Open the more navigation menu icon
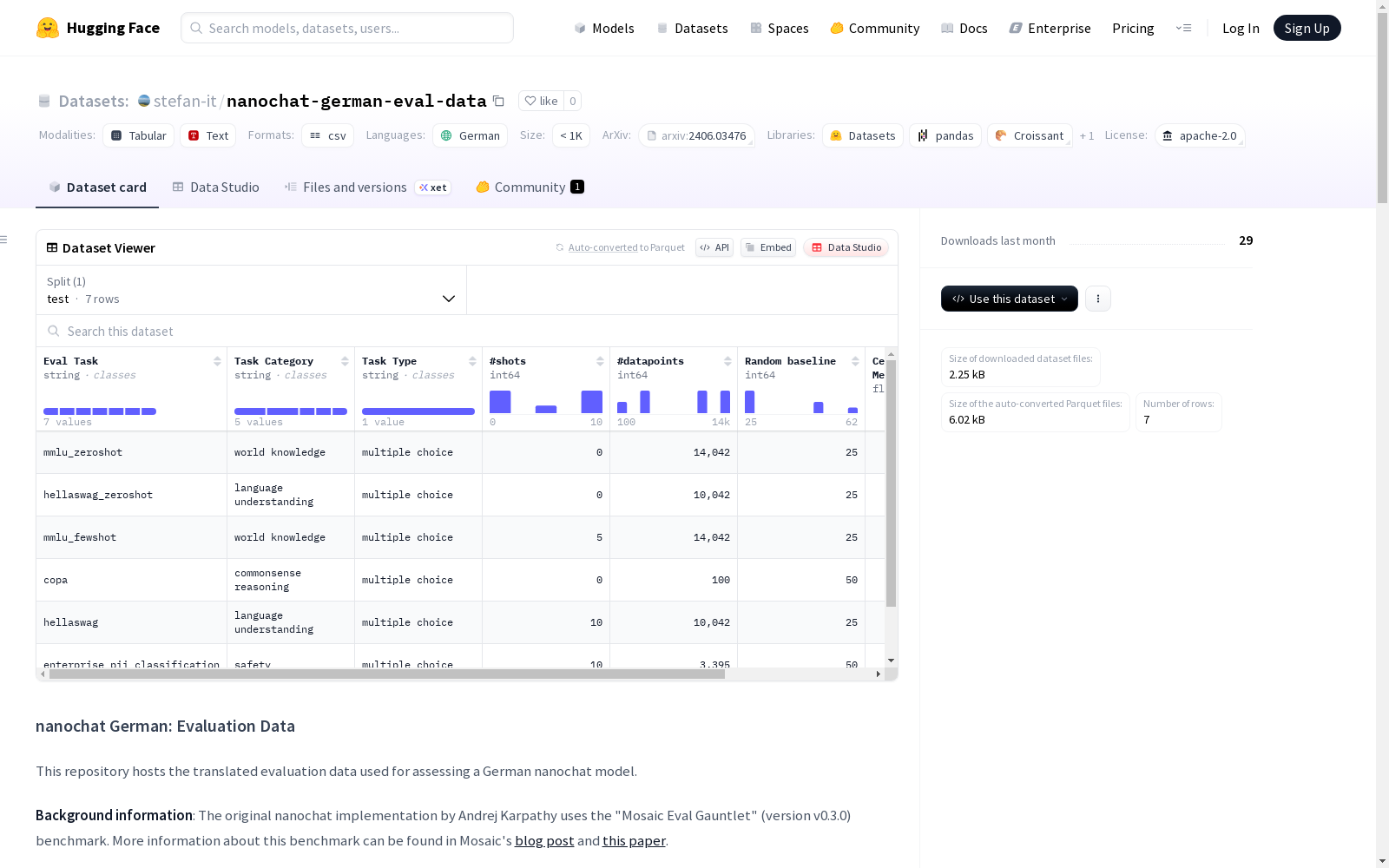Screen dimensions: 1389x868 pos(1183,28)
